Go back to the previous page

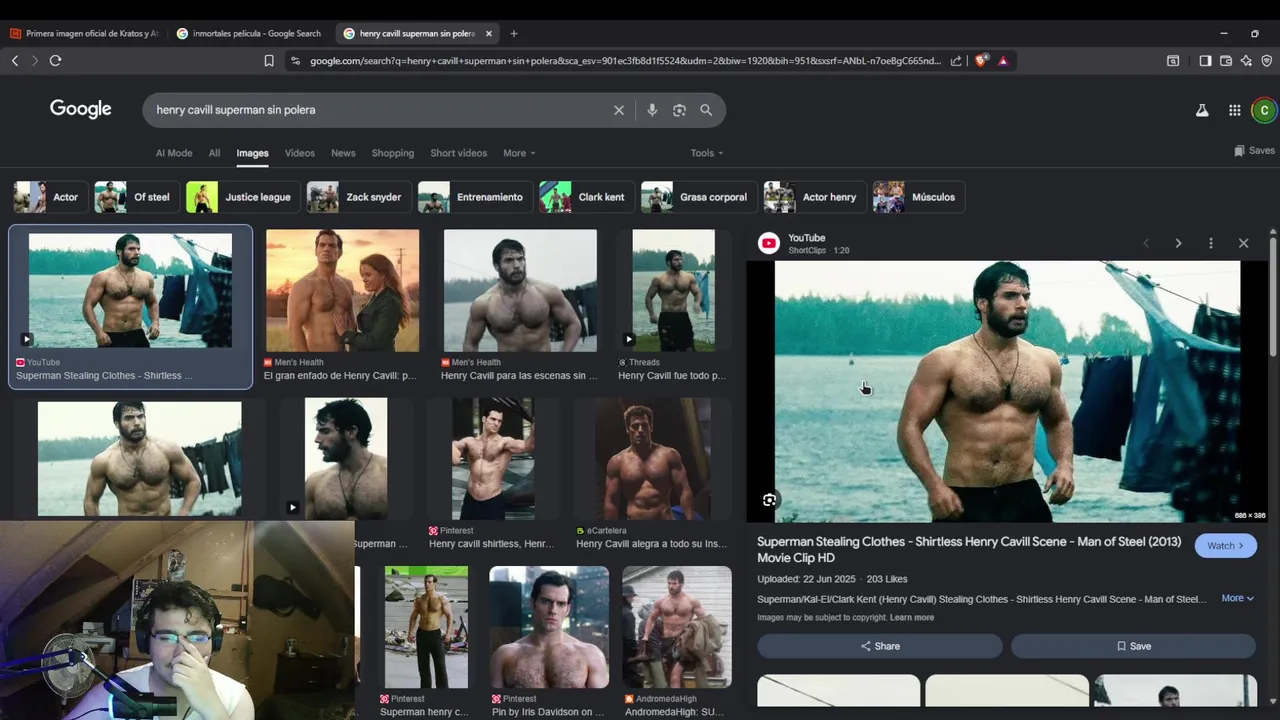pyautogui.click(x=15, y=61)
